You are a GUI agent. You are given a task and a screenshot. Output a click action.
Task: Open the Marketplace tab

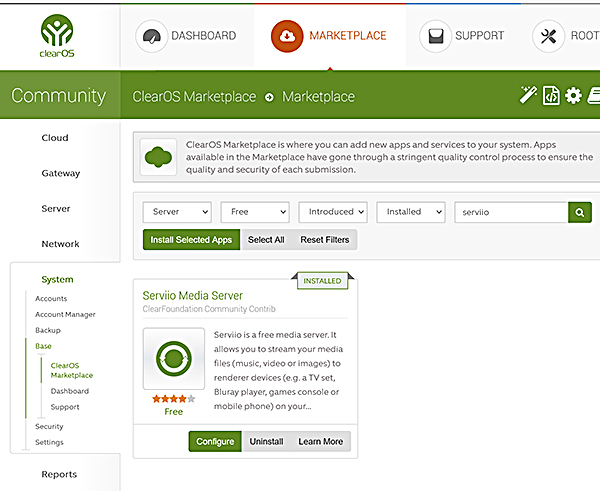[x=330, y=36]
